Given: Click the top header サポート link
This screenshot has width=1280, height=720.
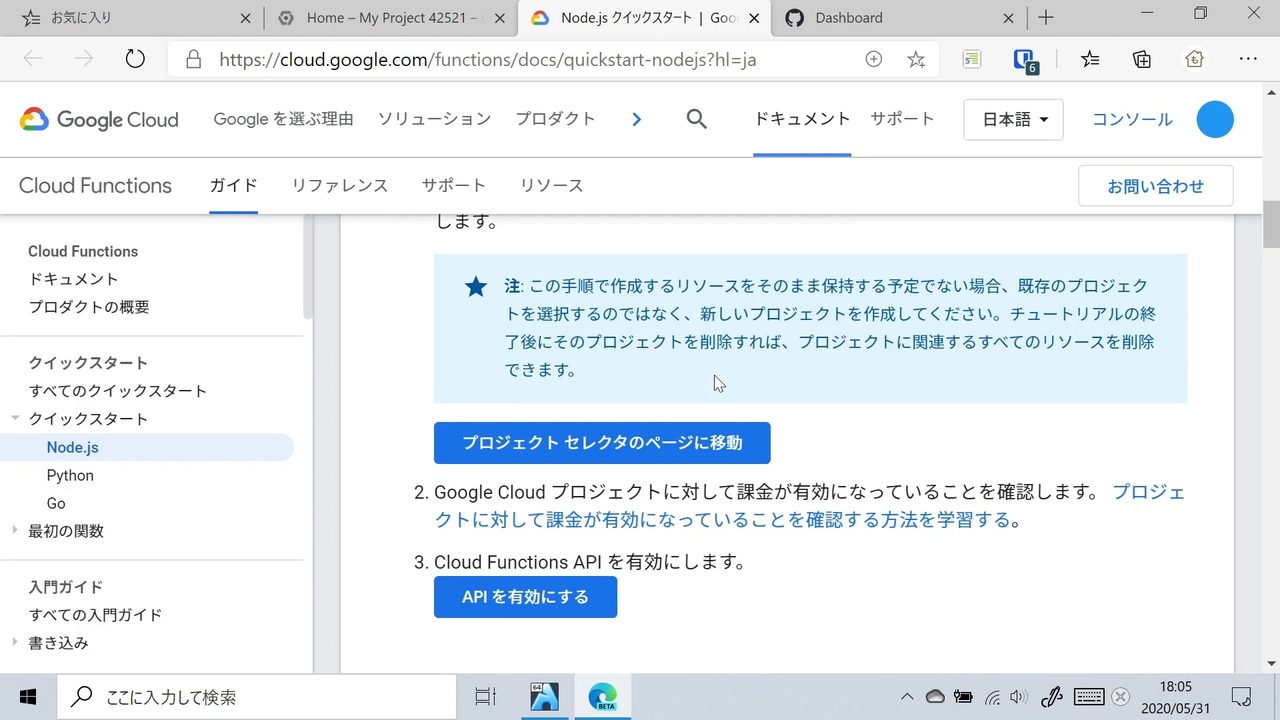Looking at the screenshot, I should 902,119.
